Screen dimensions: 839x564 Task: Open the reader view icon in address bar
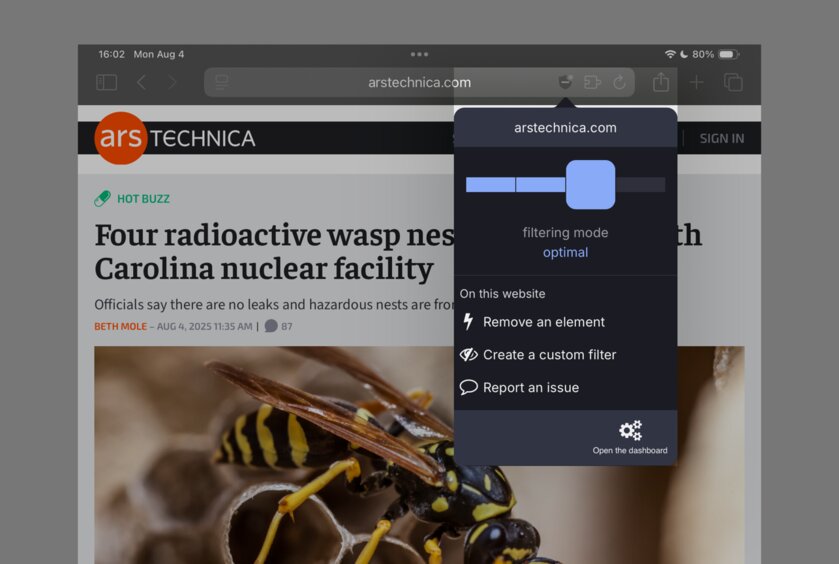pos(222,82)
